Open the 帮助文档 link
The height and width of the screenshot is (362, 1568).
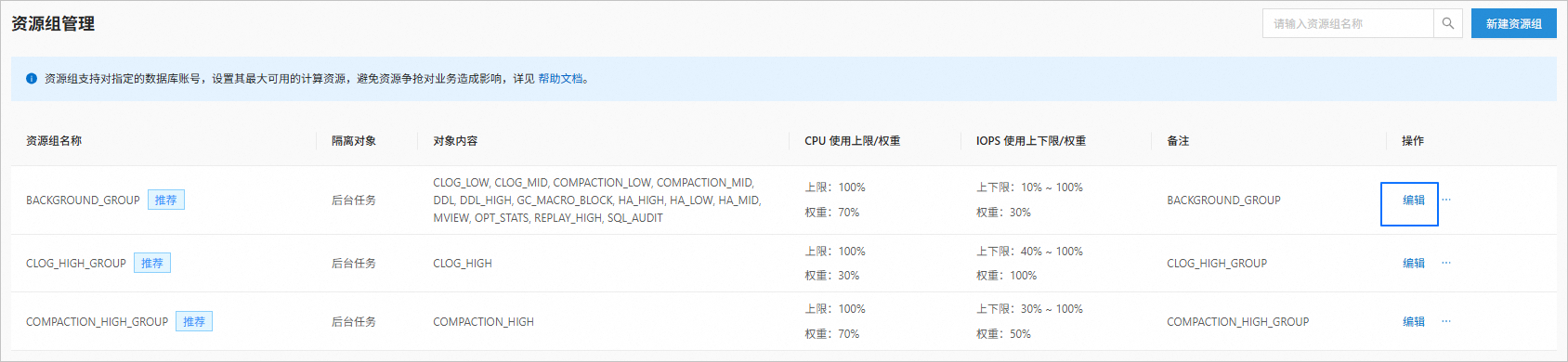click(x=560, y=79)
